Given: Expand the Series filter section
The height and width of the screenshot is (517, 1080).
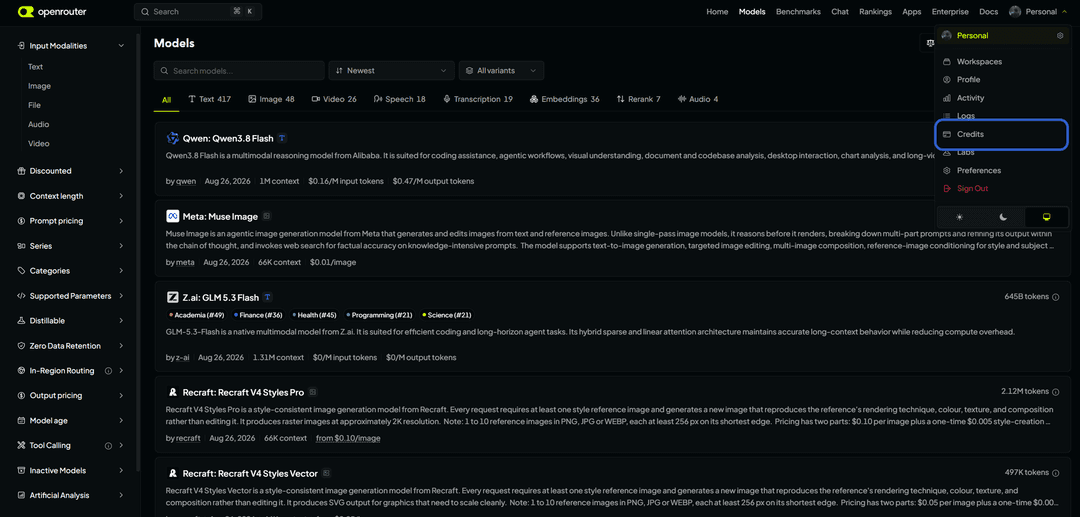Looking at the screenshot, I should tap(71, 246).
